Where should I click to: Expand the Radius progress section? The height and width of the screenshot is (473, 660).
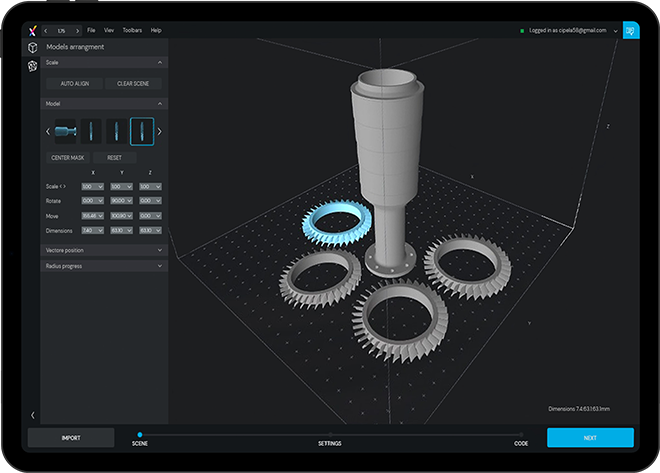(x=160, y=266)
